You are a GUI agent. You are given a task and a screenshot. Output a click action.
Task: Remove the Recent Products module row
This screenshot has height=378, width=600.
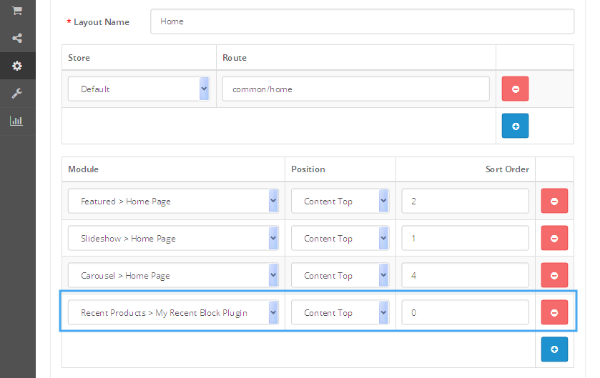click(554, 312)
